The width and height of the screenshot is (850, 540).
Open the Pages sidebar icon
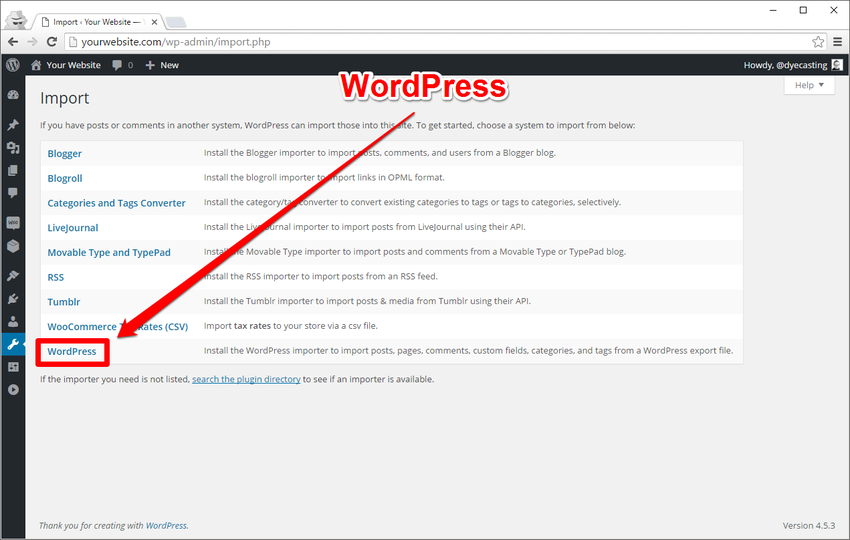(x=13, y=171)
